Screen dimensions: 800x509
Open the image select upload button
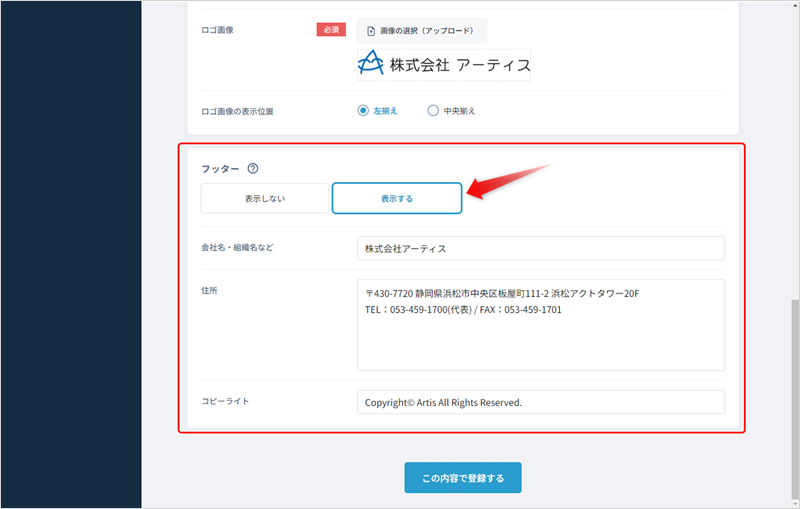(421, 31)
